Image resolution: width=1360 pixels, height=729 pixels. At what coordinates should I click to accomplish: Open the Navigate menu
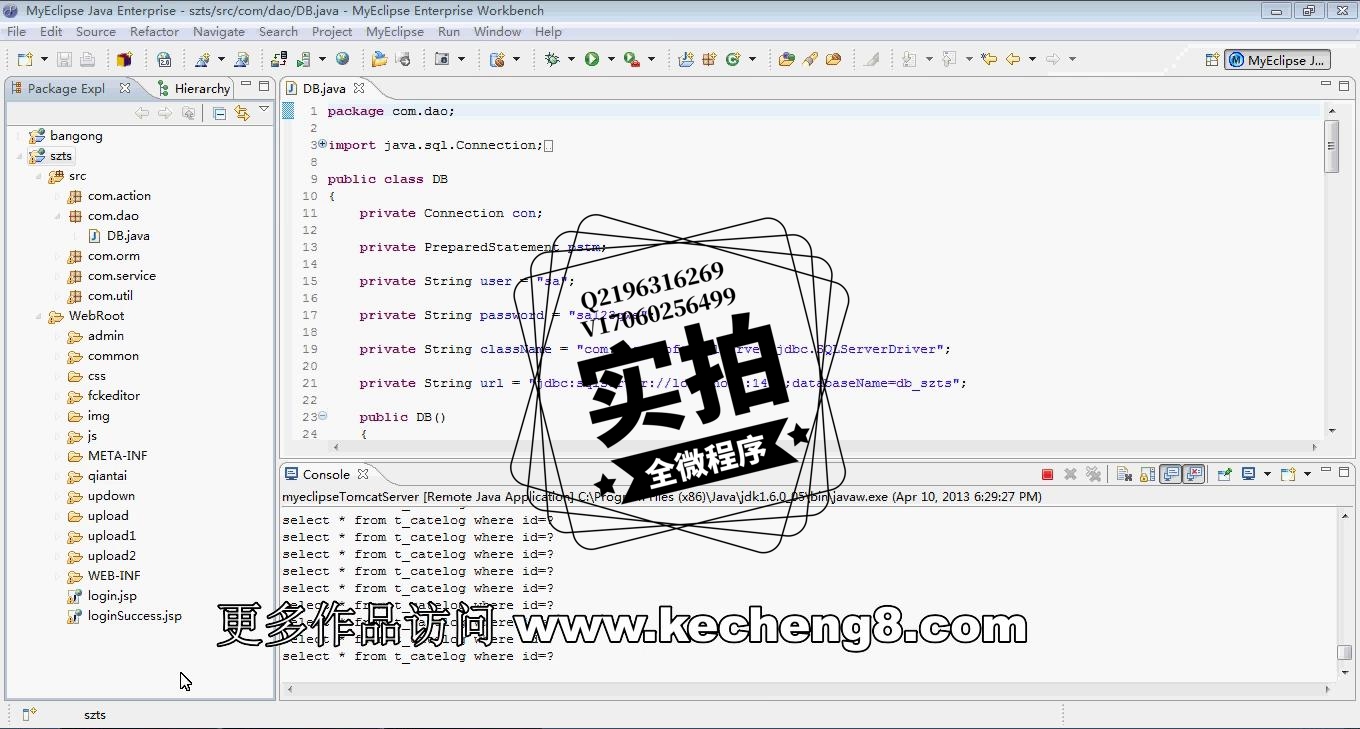tap(219, 32)
